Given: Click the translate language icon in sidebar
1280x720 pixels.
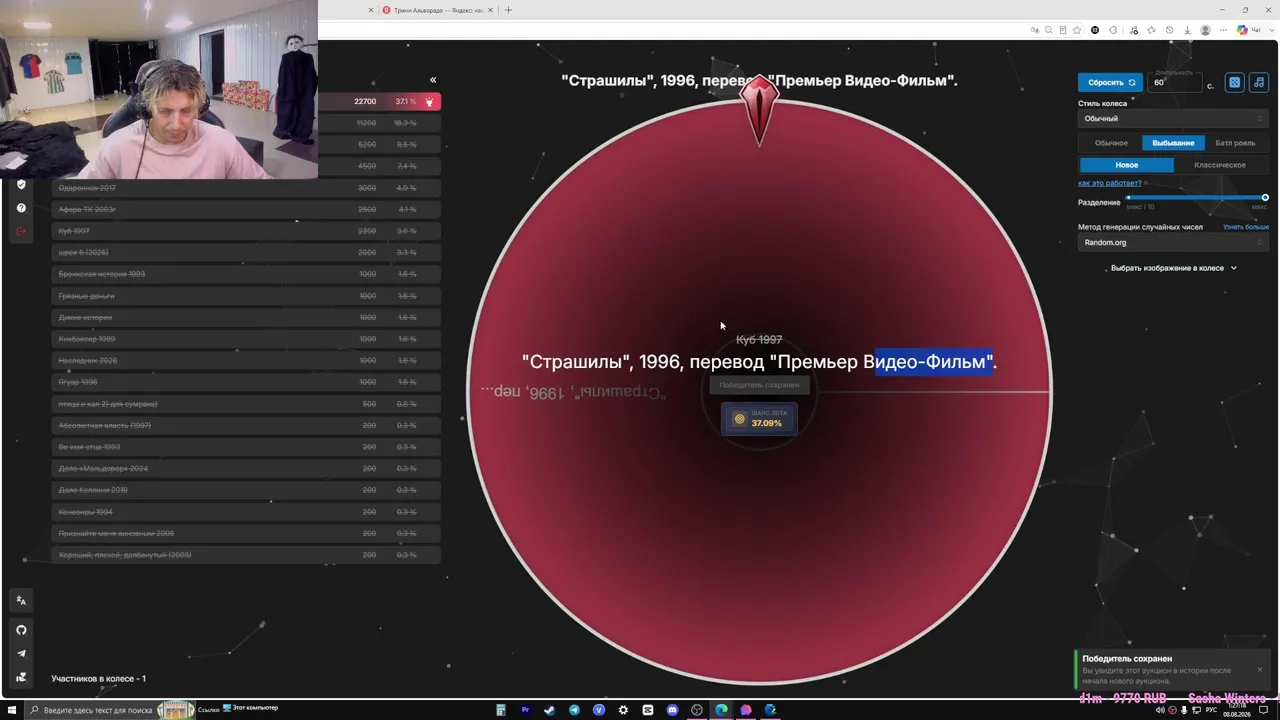Looking at the screenshot, I should pos(21,601).
